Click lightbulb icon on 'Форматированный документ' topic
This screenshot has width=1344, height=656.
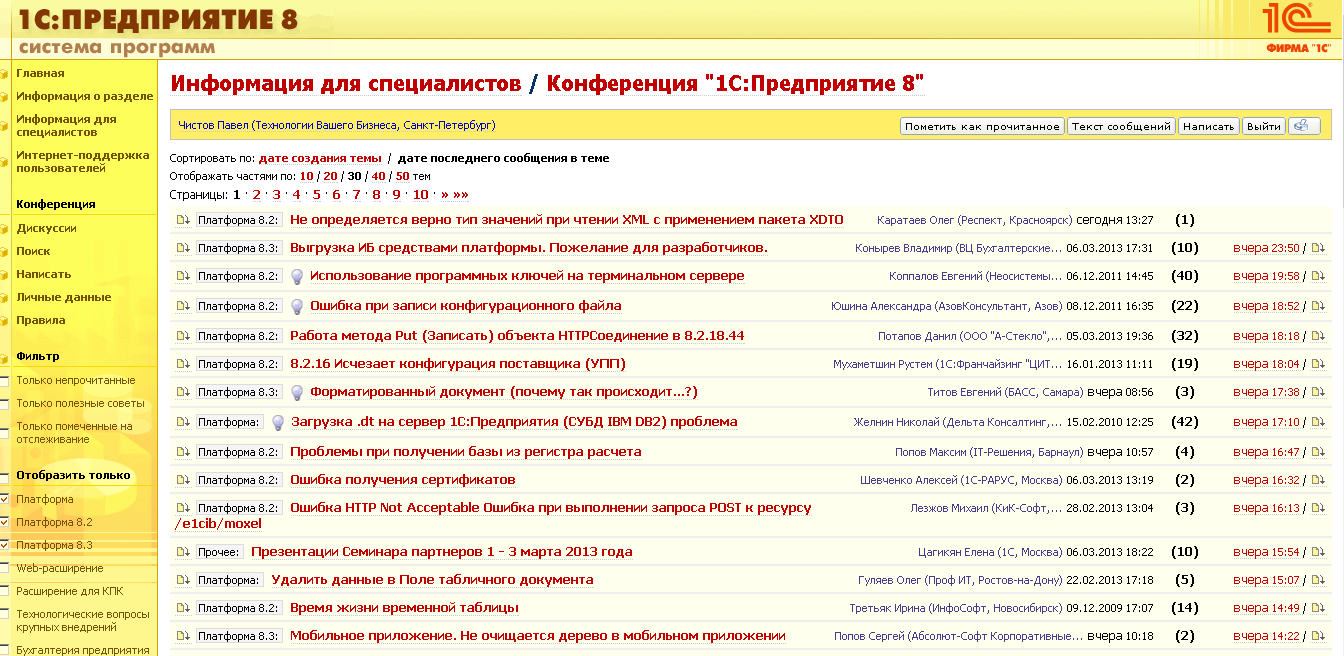point(297,393)
